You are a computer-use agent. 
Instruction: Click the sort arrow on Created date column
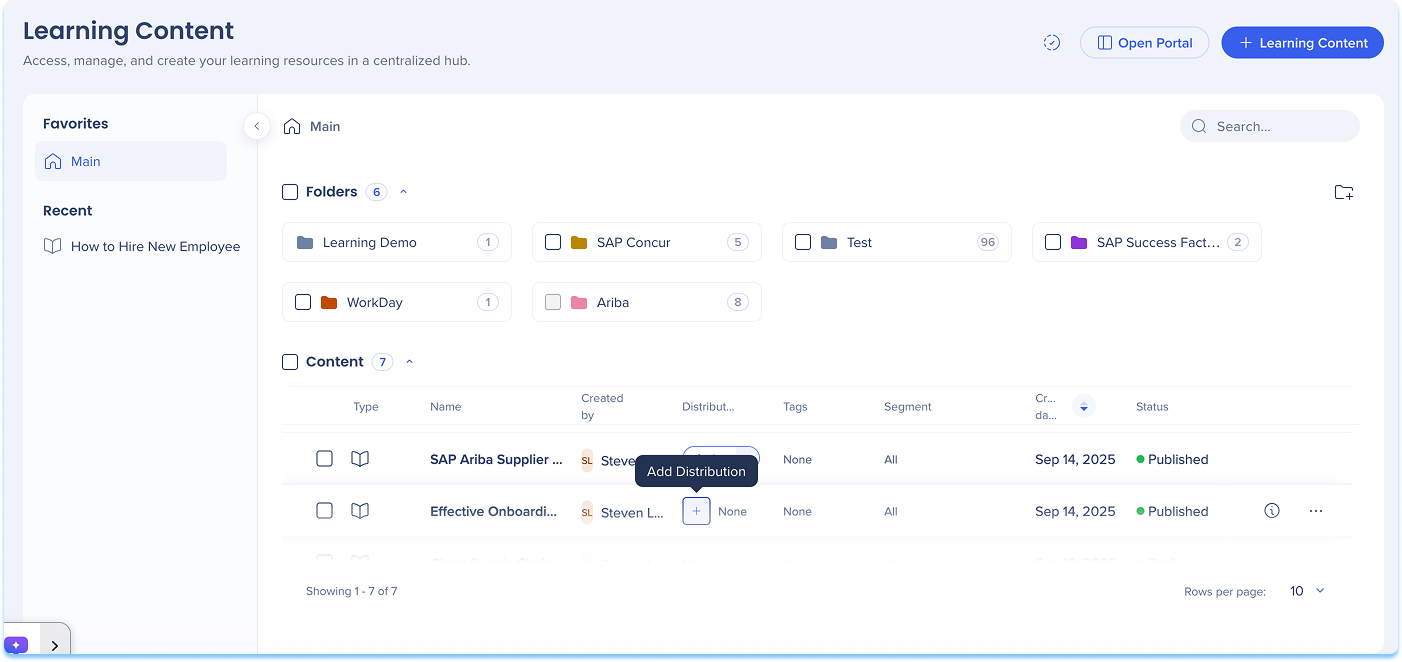[1083, 407]
